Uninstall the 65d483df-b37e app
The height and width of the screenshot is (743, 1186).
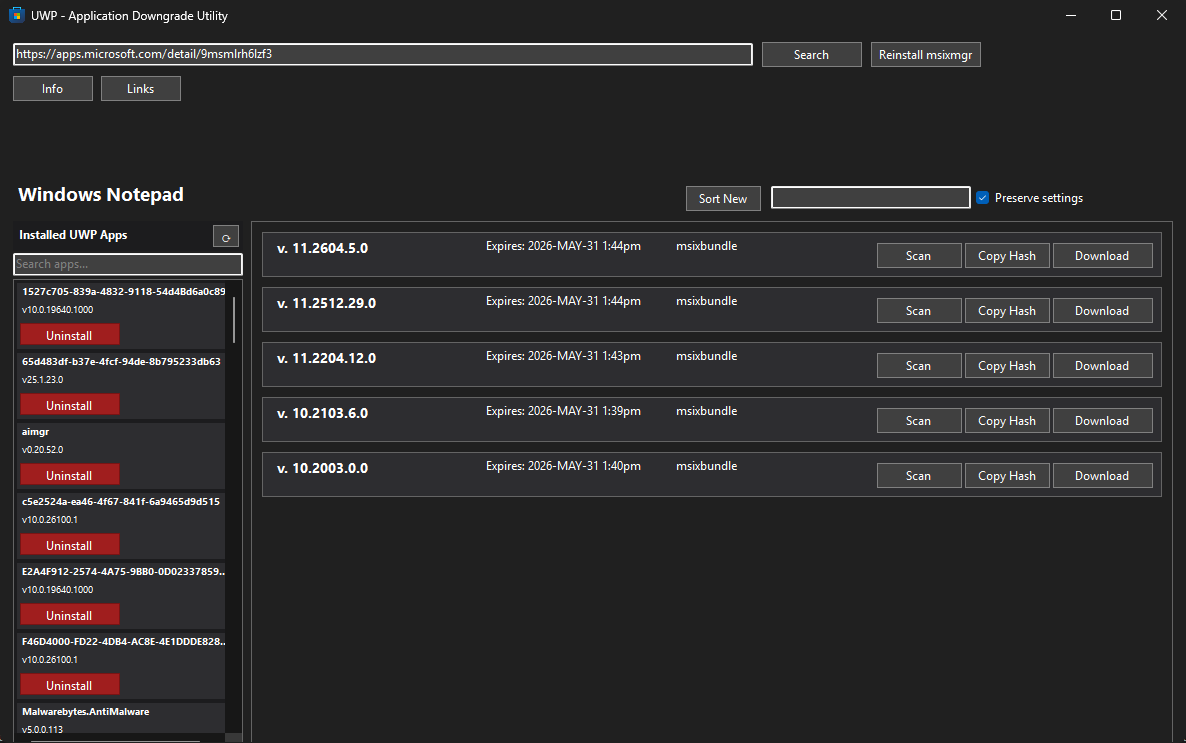click(x=70, y=406)
